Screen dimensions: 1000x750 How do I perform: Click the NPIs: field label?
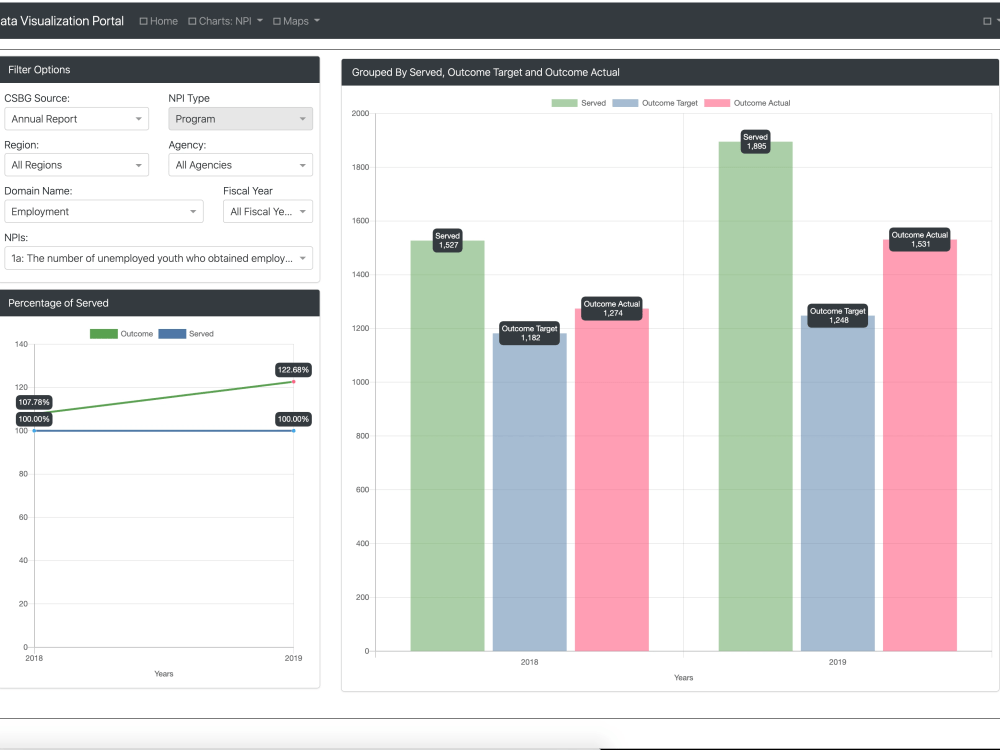16,237
